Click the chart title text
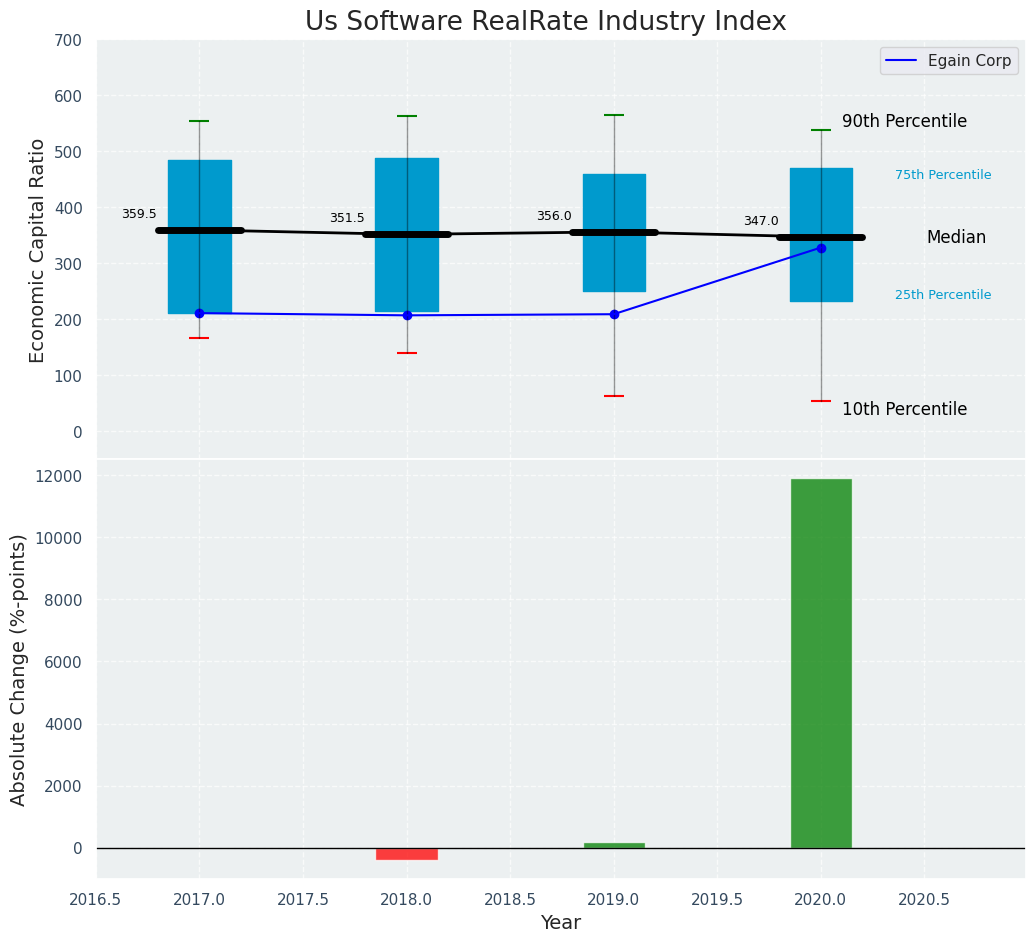This screenshot has height=942, width=1035. (x=545, y=22)
